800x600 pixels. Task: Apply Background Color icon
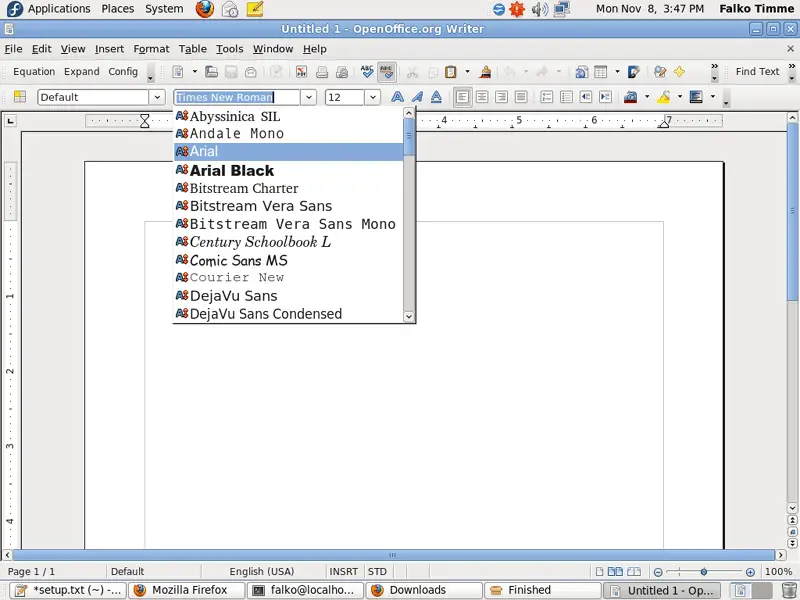pos(696,97)
